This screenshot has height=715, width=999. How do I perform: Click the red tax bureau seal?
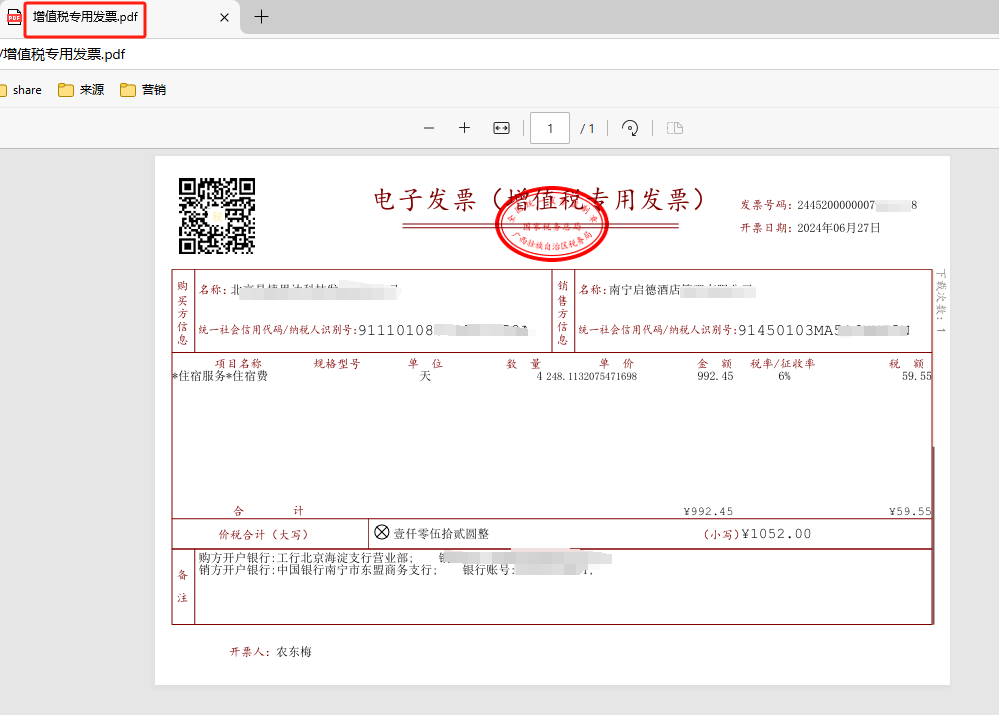pyautogui.click(x=552, y=224)
